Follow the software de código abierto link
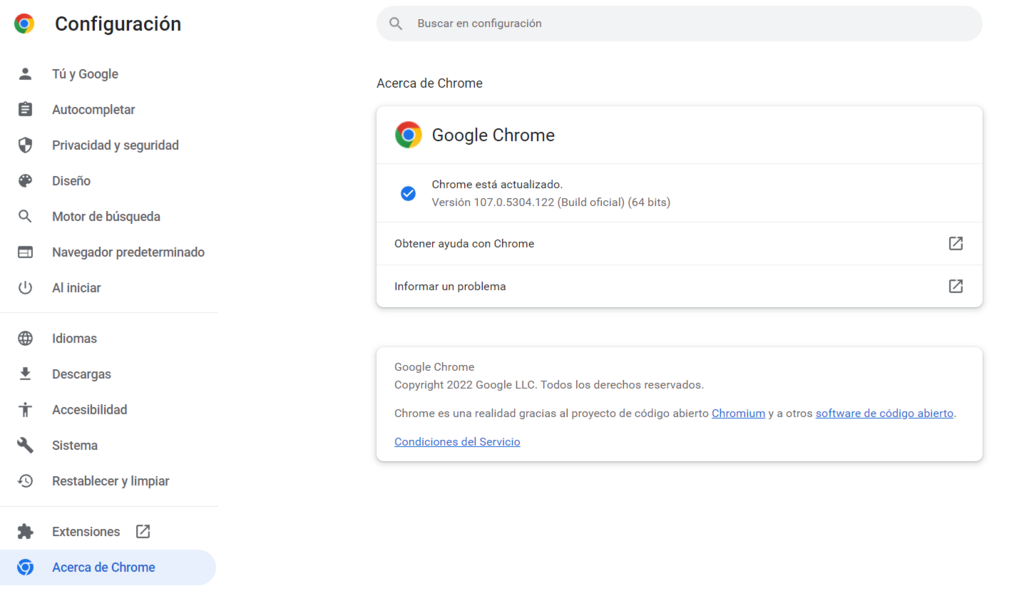 click(x=884, y=412)
